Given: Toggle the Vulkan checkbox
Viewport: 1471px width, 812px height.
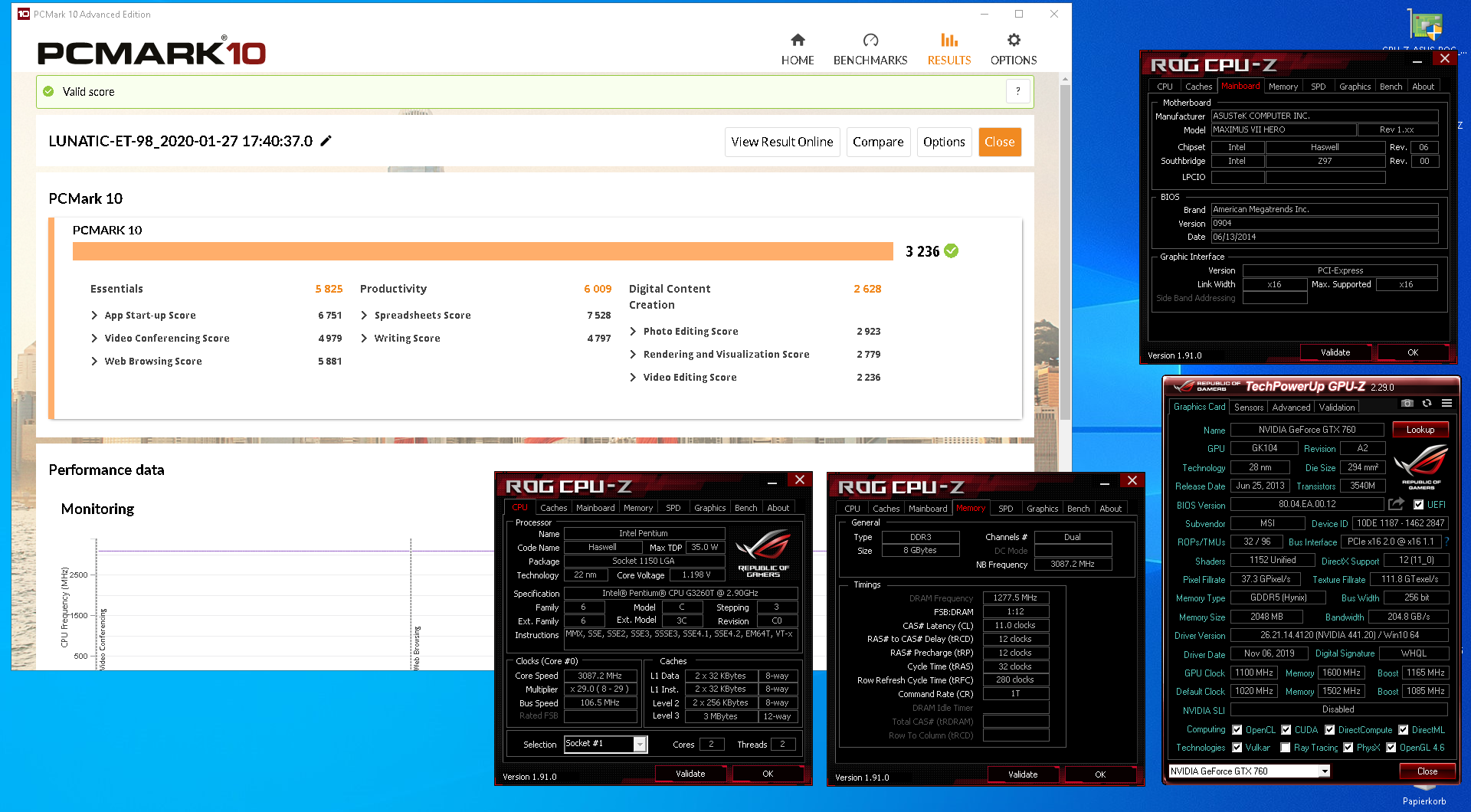Looking at the screenshot, I should pyautogui.click(x=1237, y=748).
